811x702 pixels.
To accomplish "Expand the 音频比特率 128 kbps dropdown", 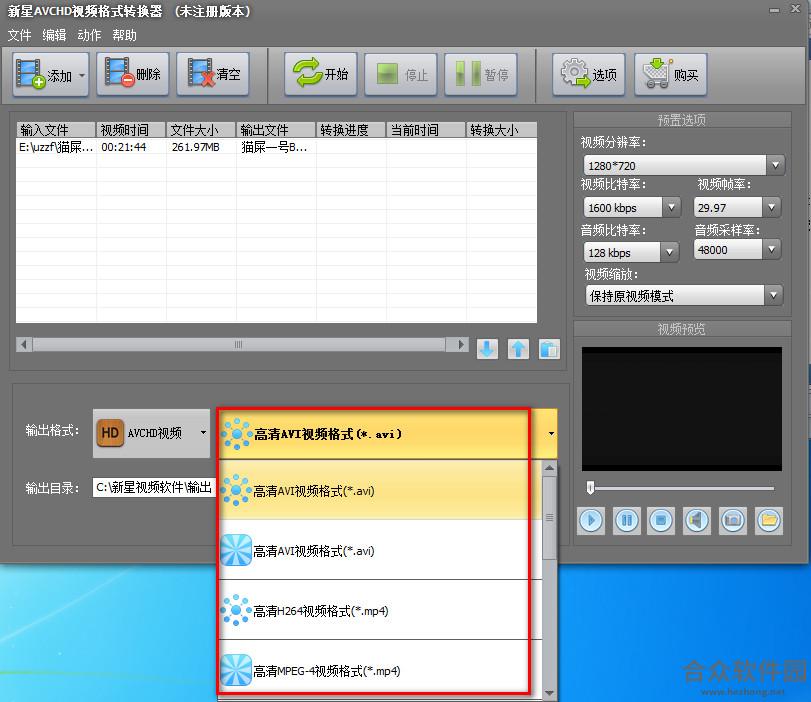I will pos(669,252).
